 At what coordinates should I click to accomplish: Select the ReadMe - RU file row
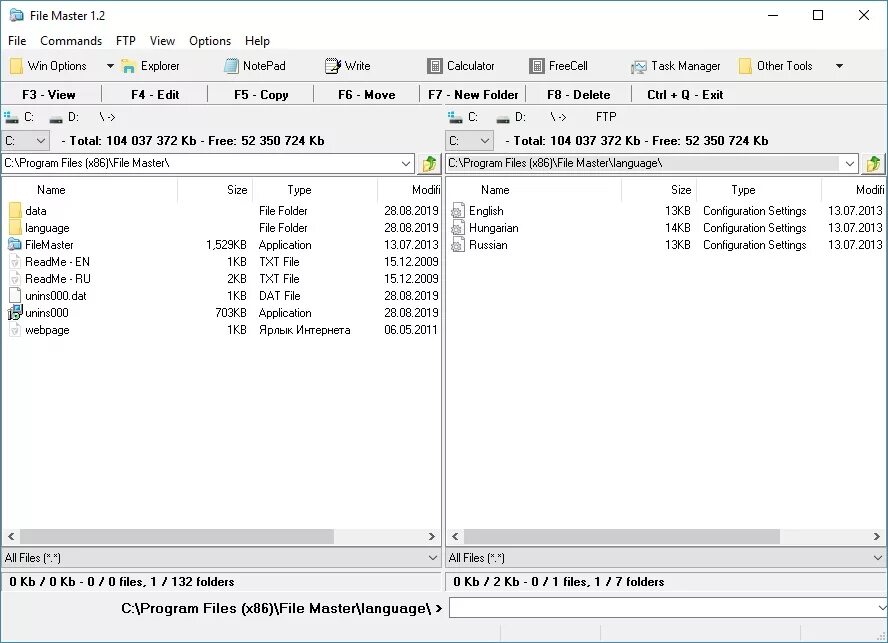223,279
